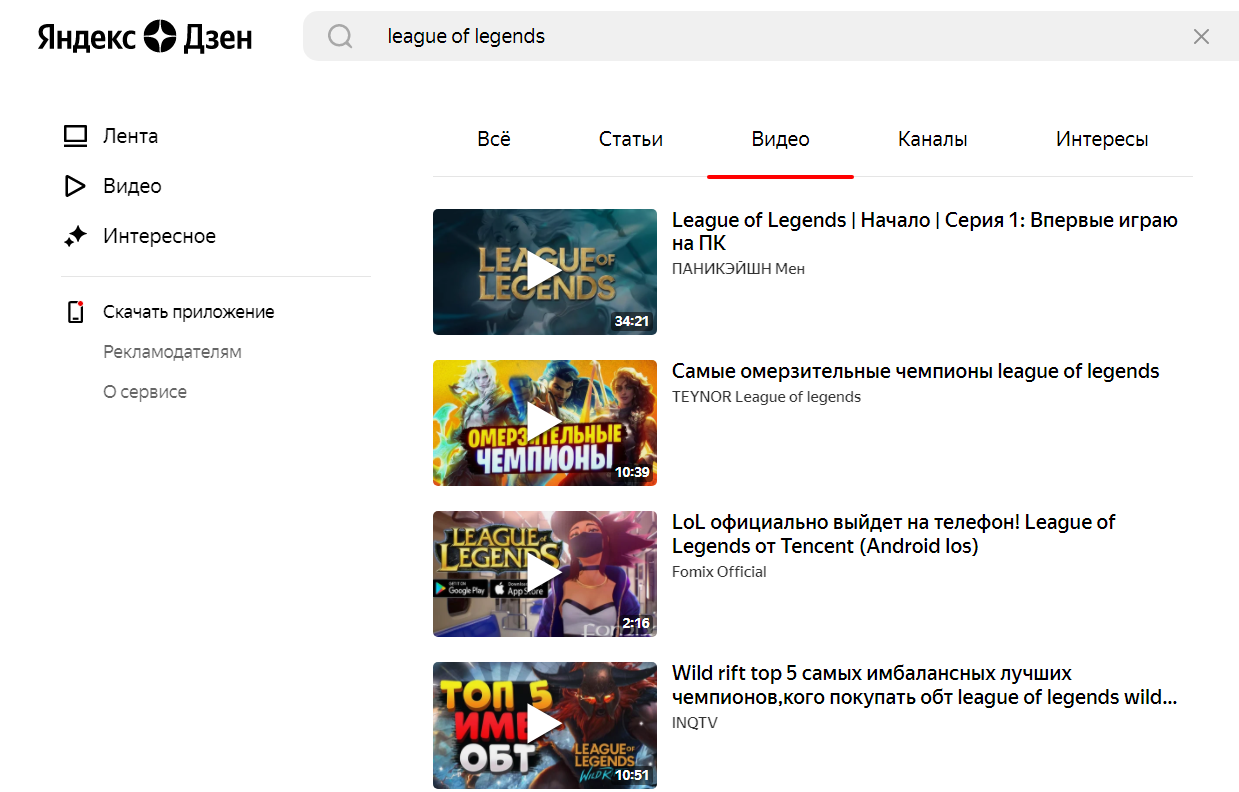Click inside the league of legends search field

tap(760, 37)
